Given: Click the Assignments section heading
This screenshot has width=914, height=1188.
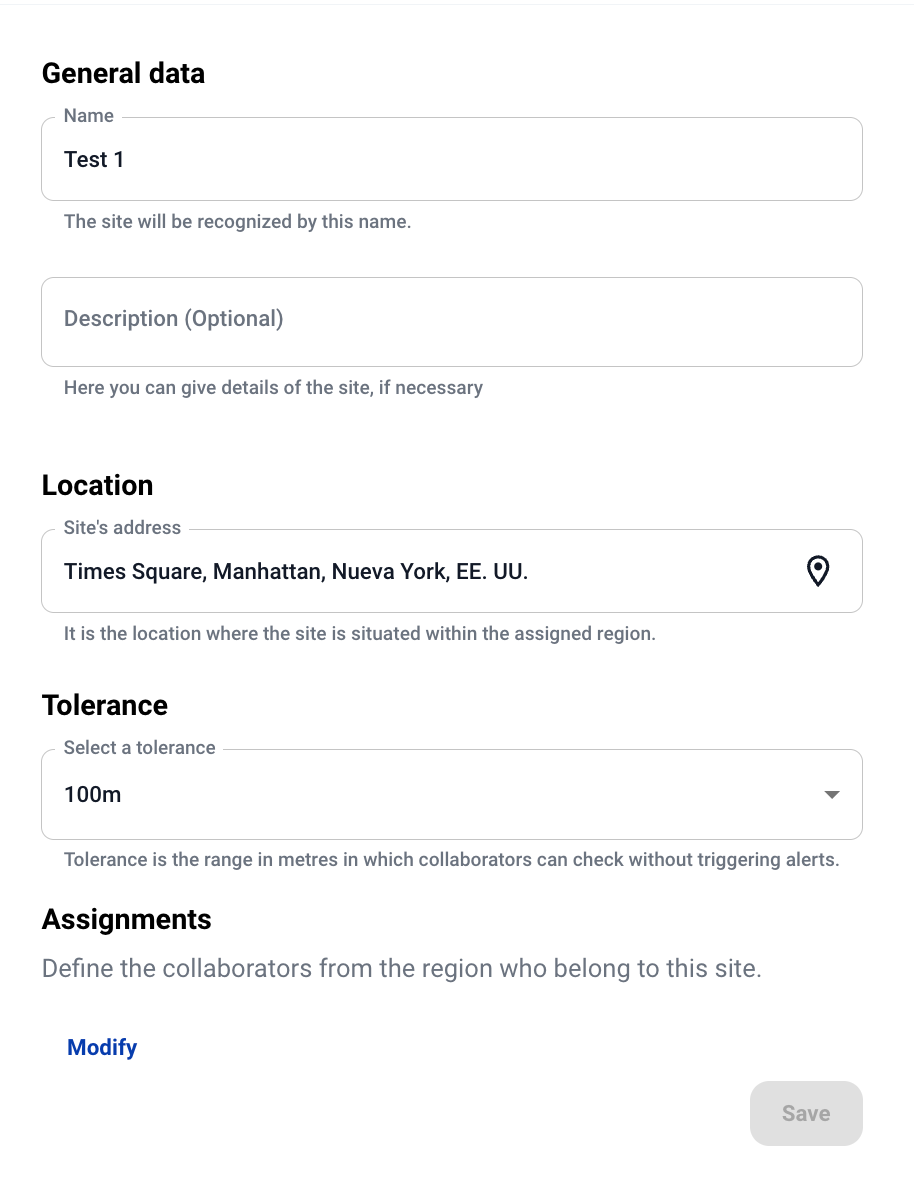Looking at the screenshot, I should pos(126,919).
